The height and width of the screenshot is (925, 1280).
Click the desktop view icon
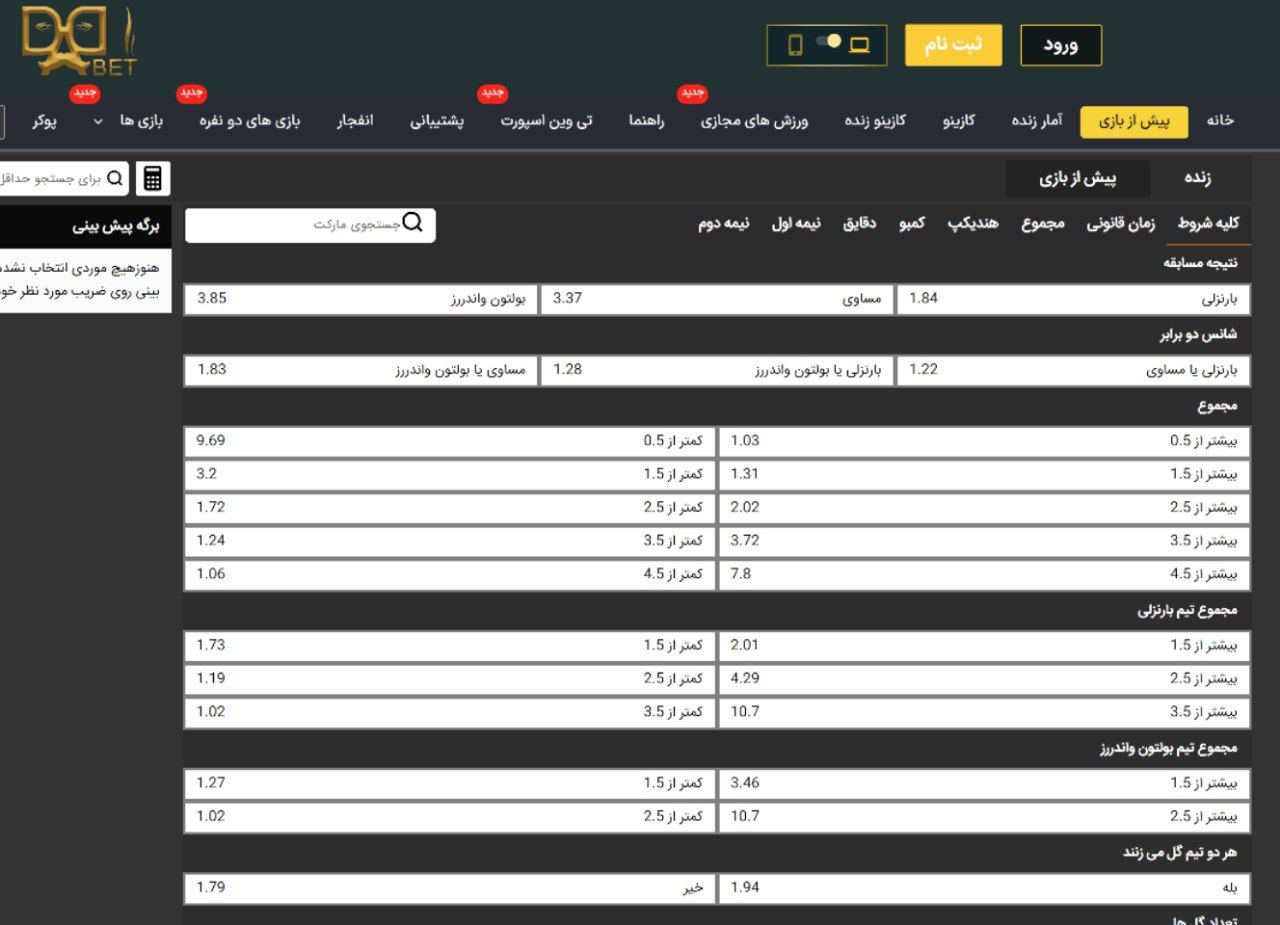coord(859,45)
